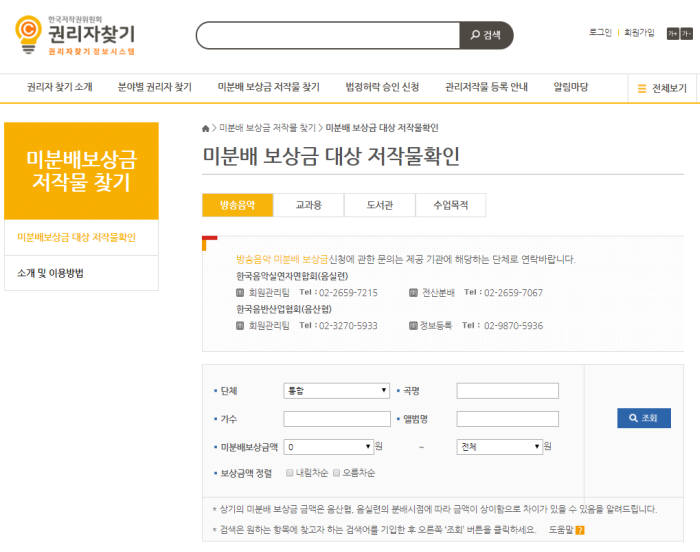Switch to the 교과용 tab
700x552 pixels.
coord(308,205)
